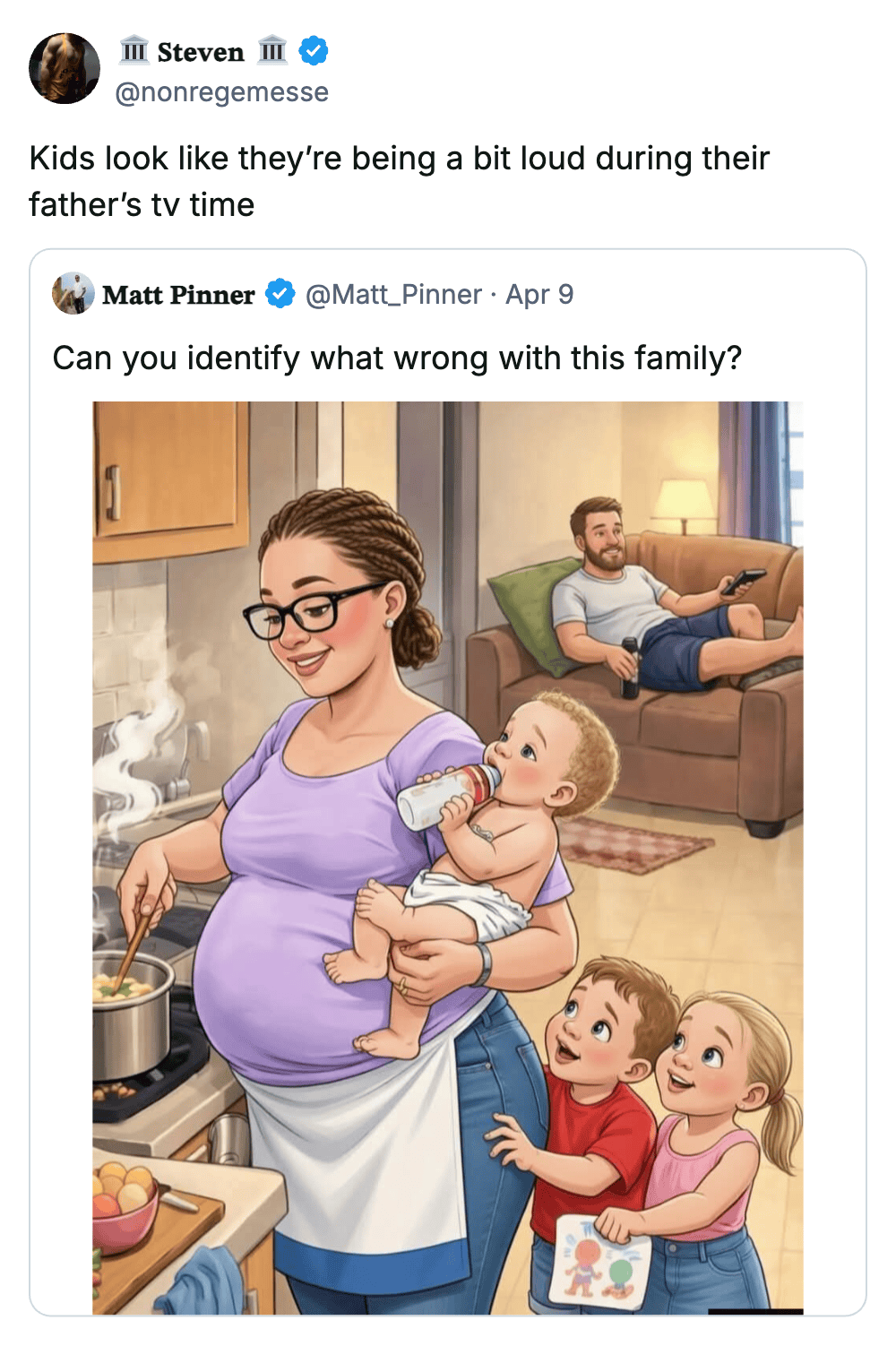Screen dimensions: 896x1346
Task: Visit the @nonregemesse handle
Action: point(221,92)
